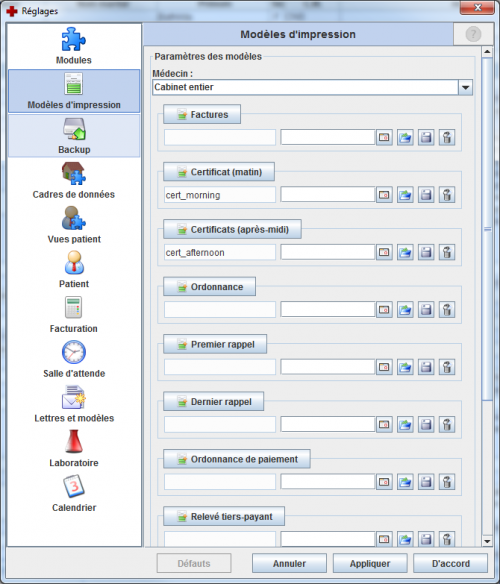Screen dimensions: 500x584
Task: Click the scrollbar down arrow
Action: click(487, 541)
